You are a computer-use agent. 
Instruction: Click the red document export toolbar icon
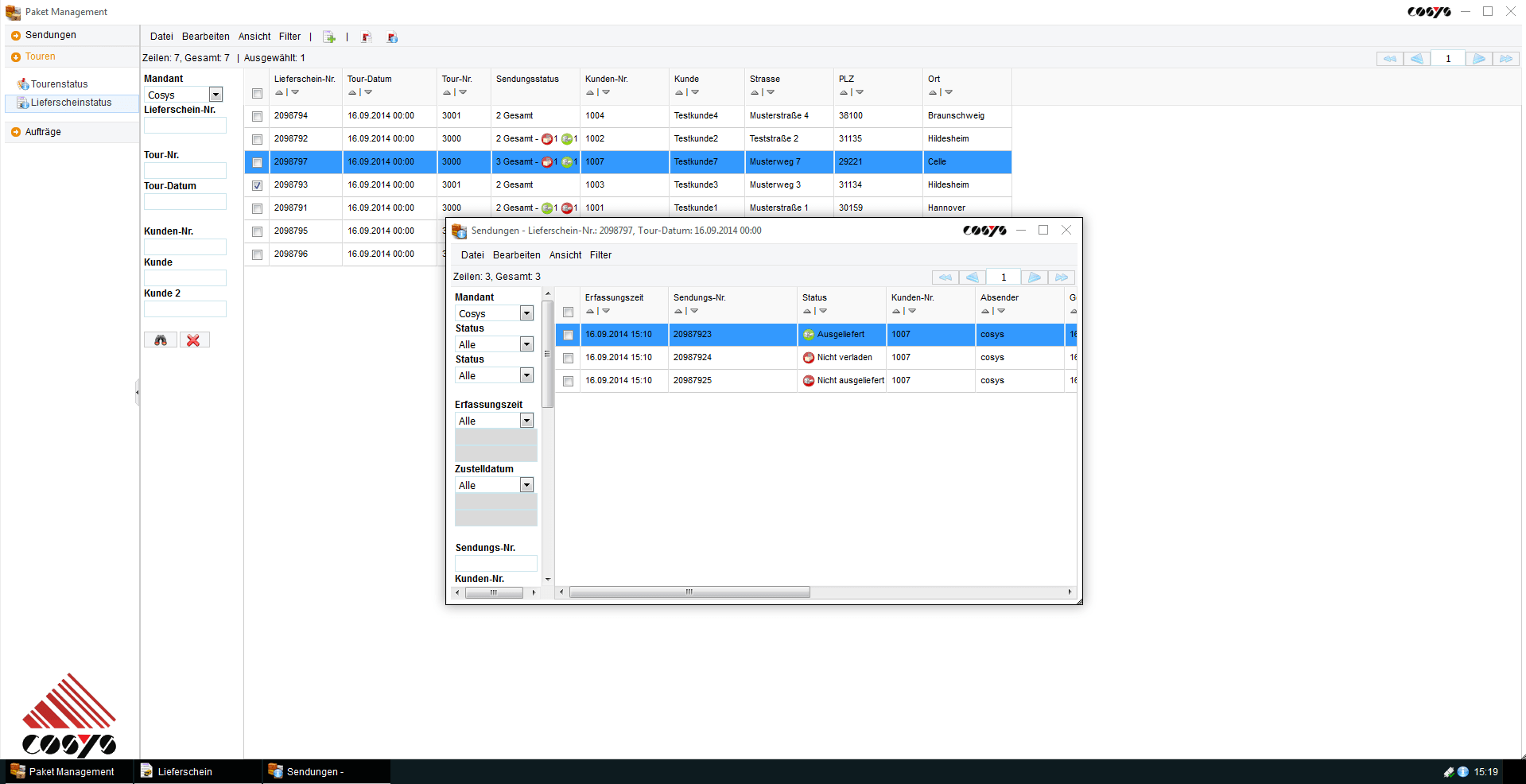click(367, 37)
